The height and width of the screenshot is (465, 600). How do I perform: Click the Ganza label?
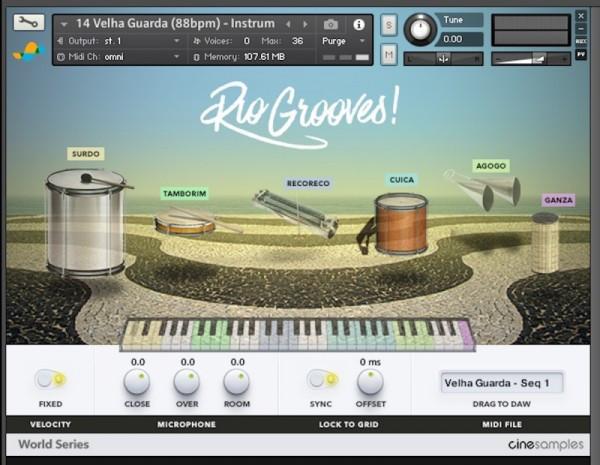tap(559, 200)
